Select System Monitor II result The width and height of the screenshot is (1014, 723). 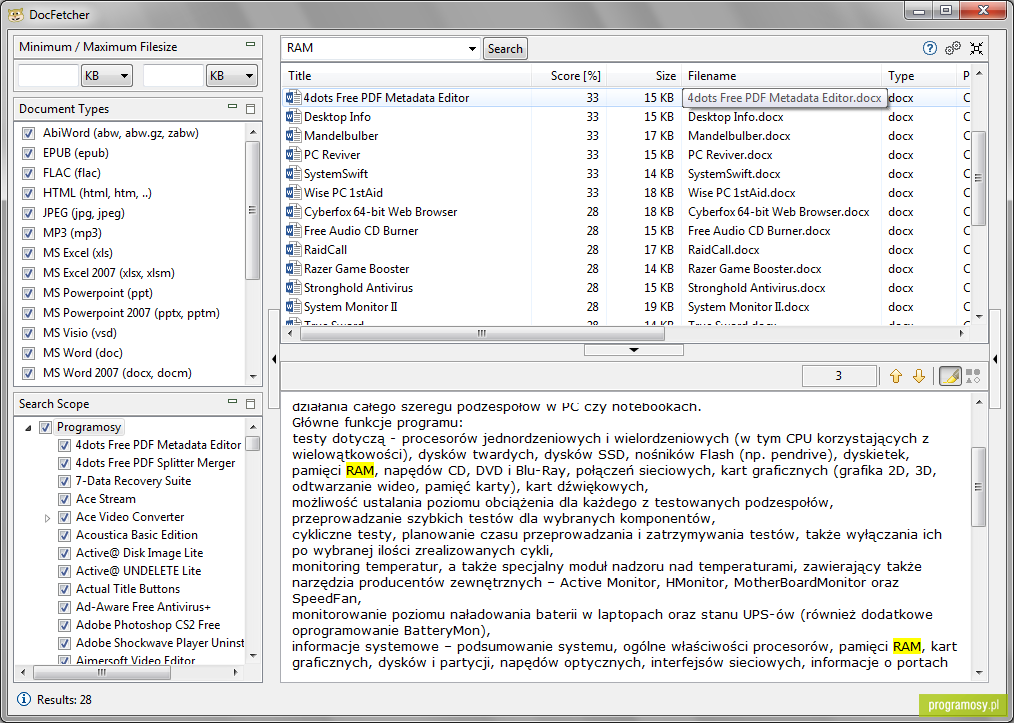click(x=625, y=307)
